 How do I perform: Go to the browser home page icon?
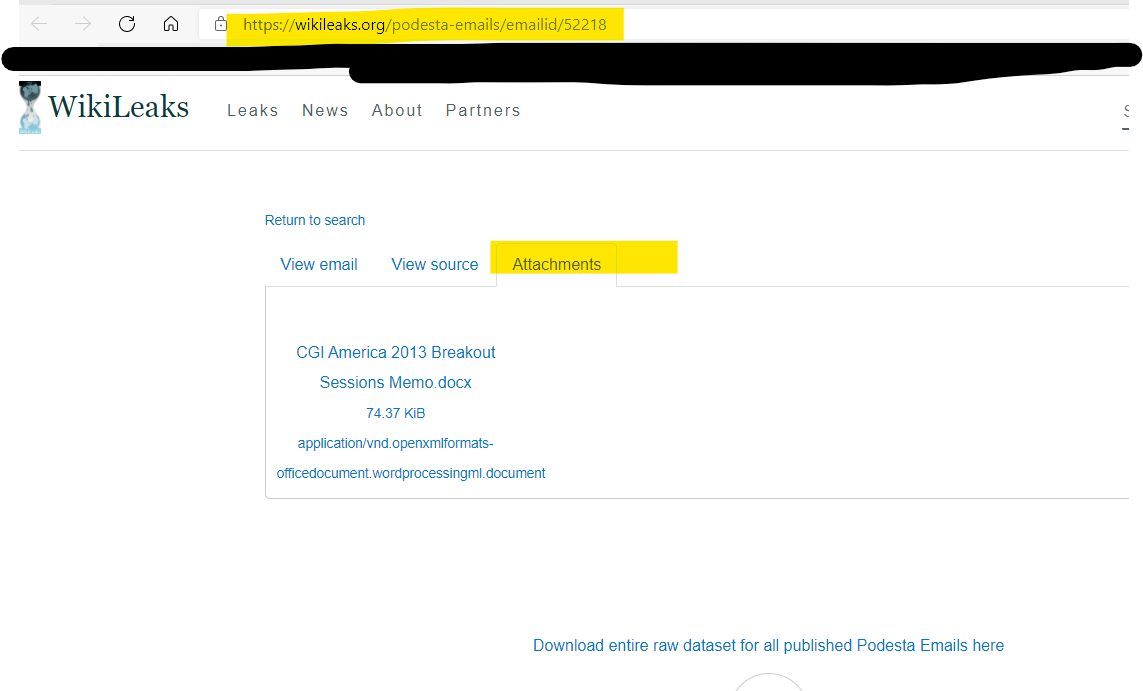(171, 24)
